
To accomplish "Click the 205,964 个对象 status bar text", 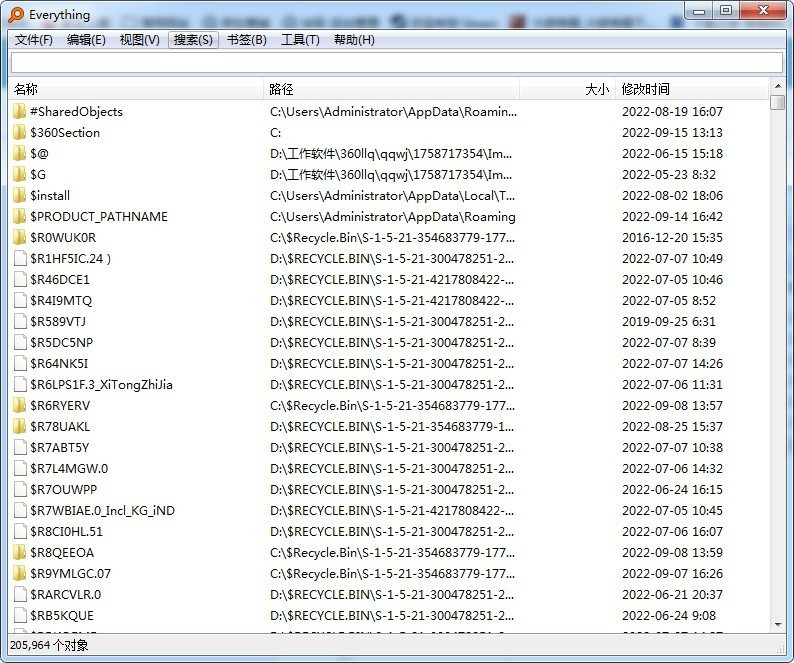I will [49, 645].
